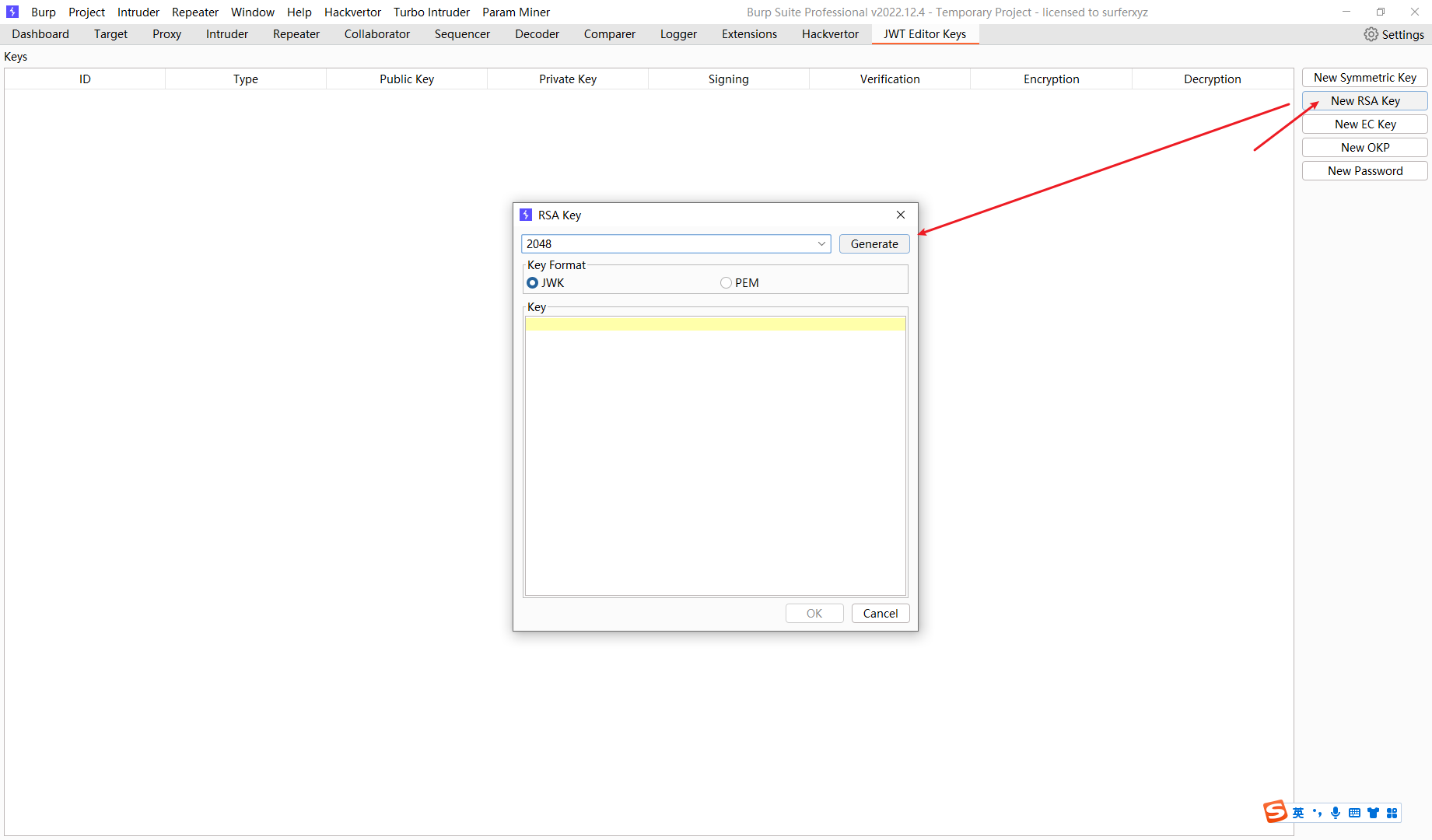Minimize the Burp Suite window
Viewport: 1432px width, 840px height.
click(1346, 12)
